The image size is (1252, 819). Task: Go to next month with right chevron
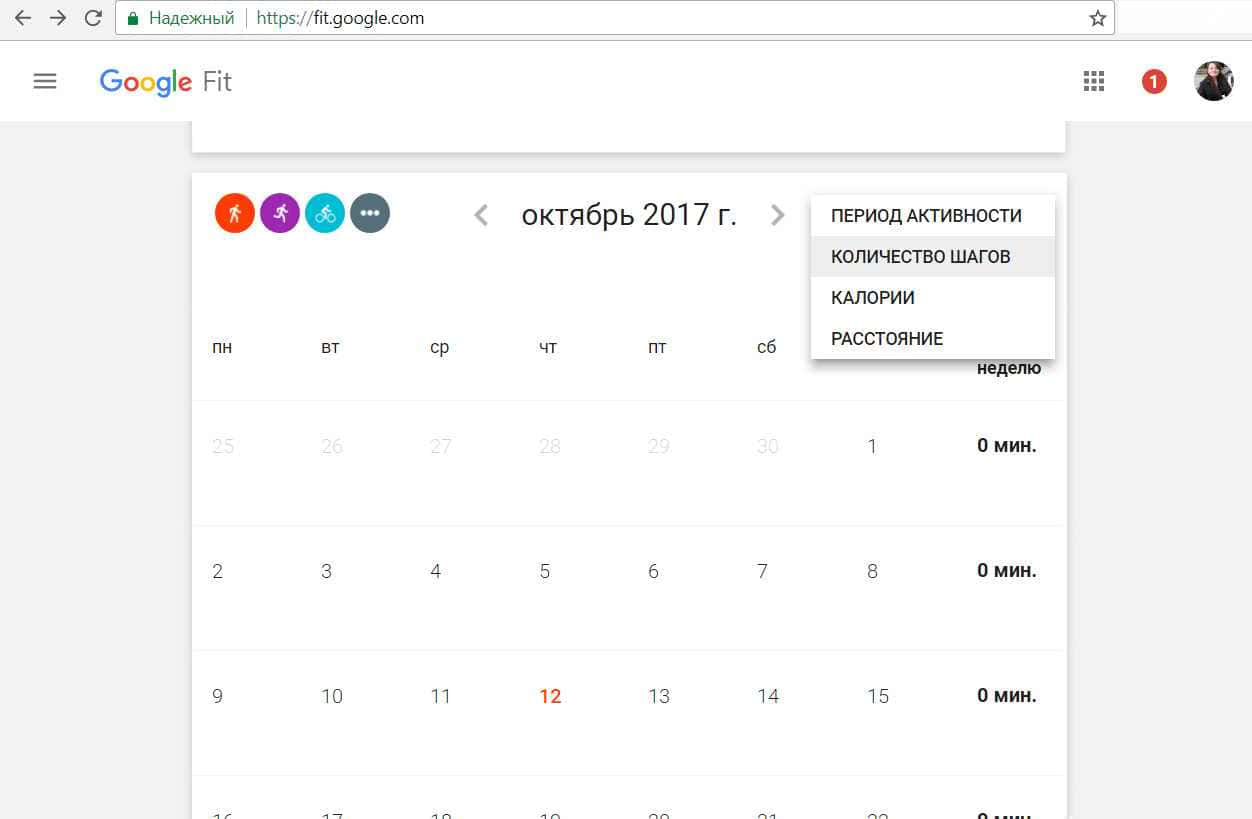pos(777,215)
